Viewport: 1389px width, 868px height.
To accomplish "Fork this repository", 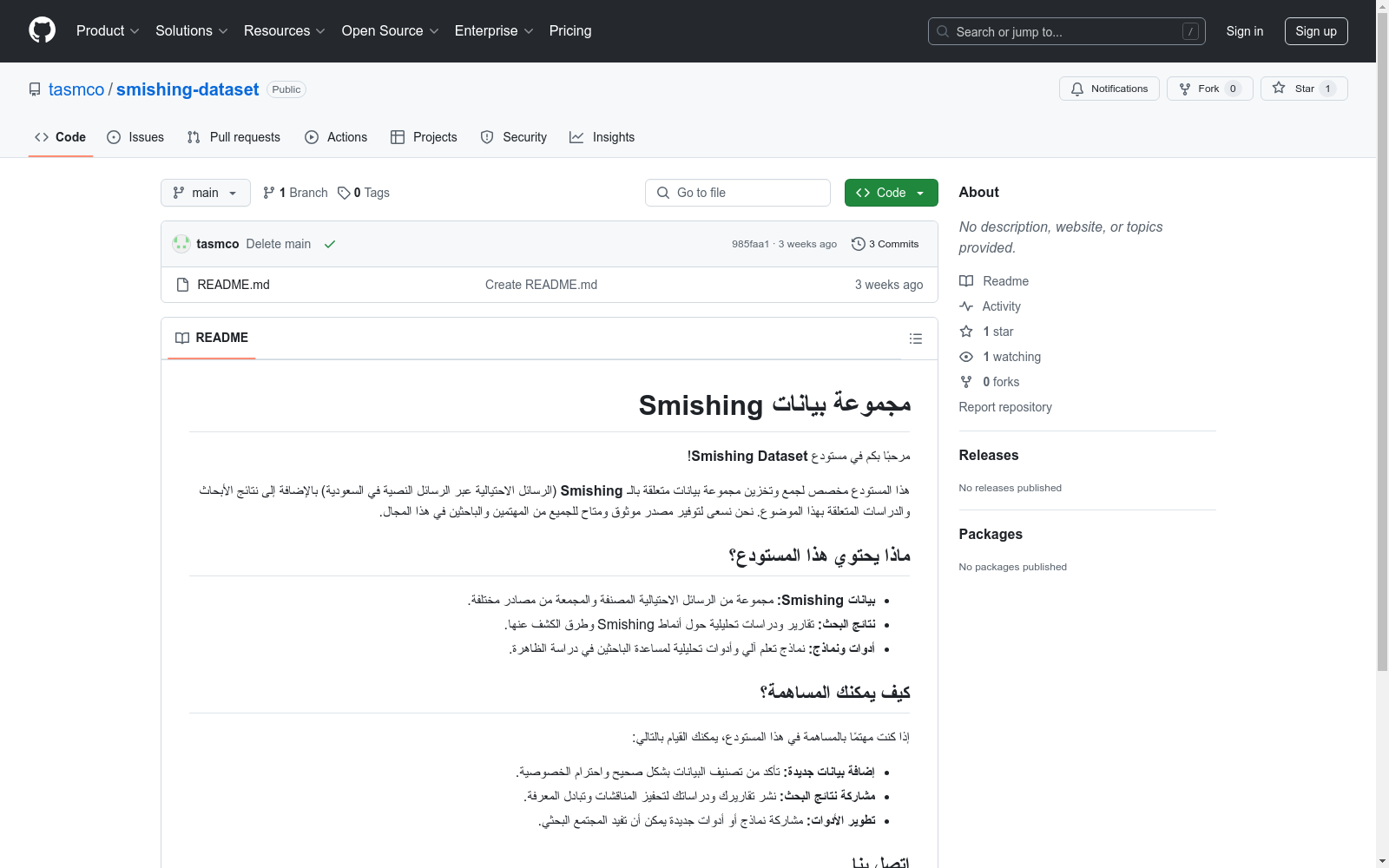I will pos(1209,89).
